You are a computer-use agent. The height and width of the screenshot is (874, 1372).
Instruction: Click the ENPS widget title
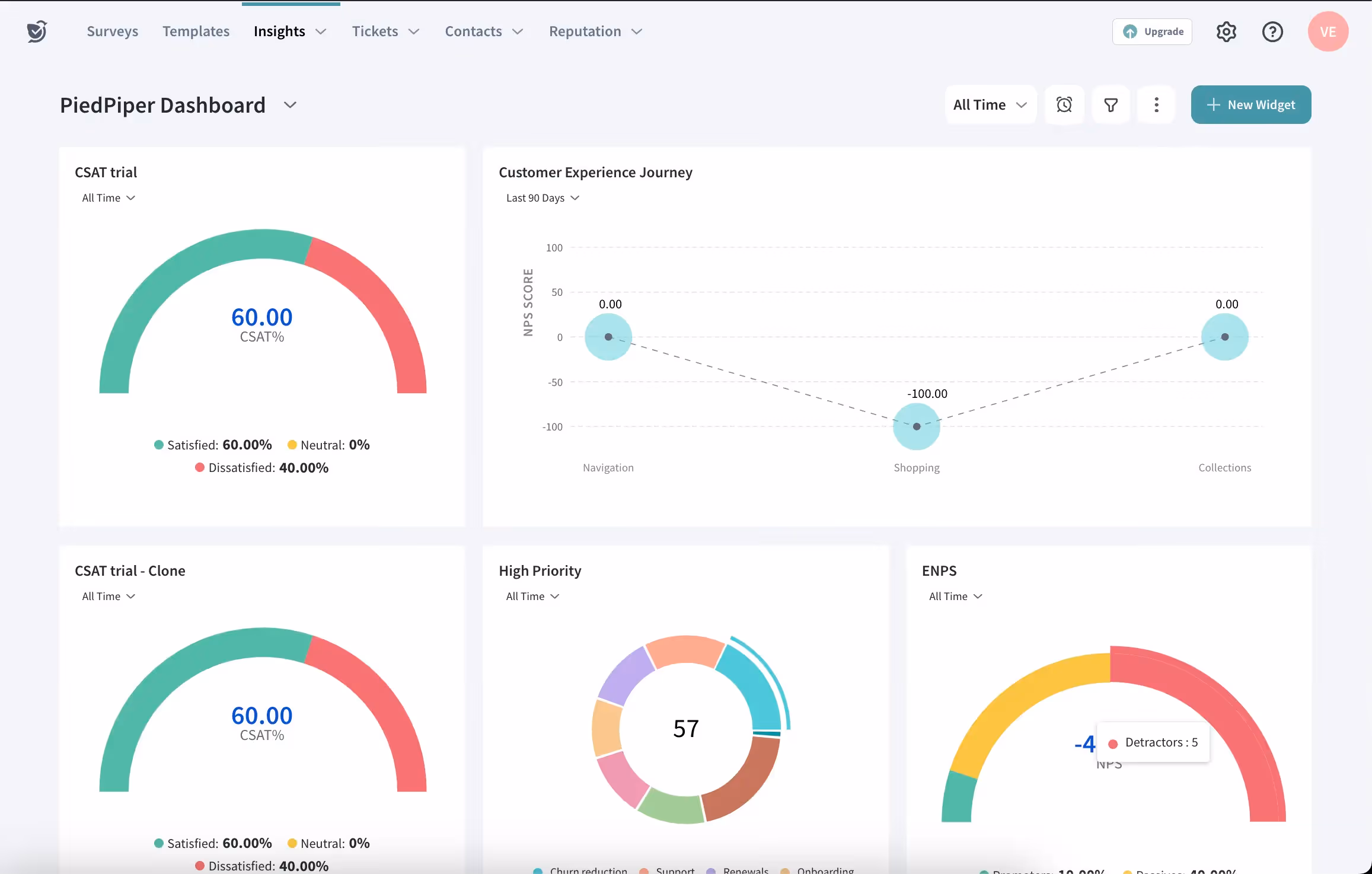coord(939,571)
